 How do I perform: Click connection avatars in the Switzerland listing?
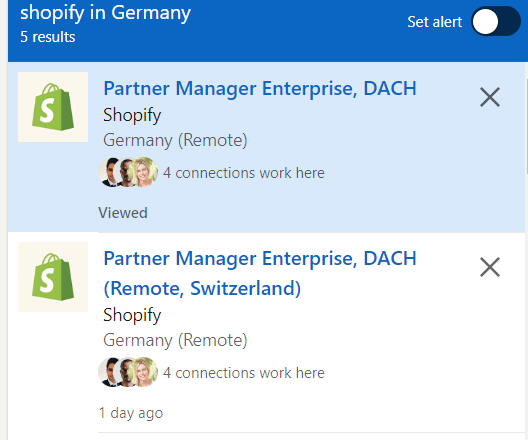pyautogui.click(x=128, y=372)
